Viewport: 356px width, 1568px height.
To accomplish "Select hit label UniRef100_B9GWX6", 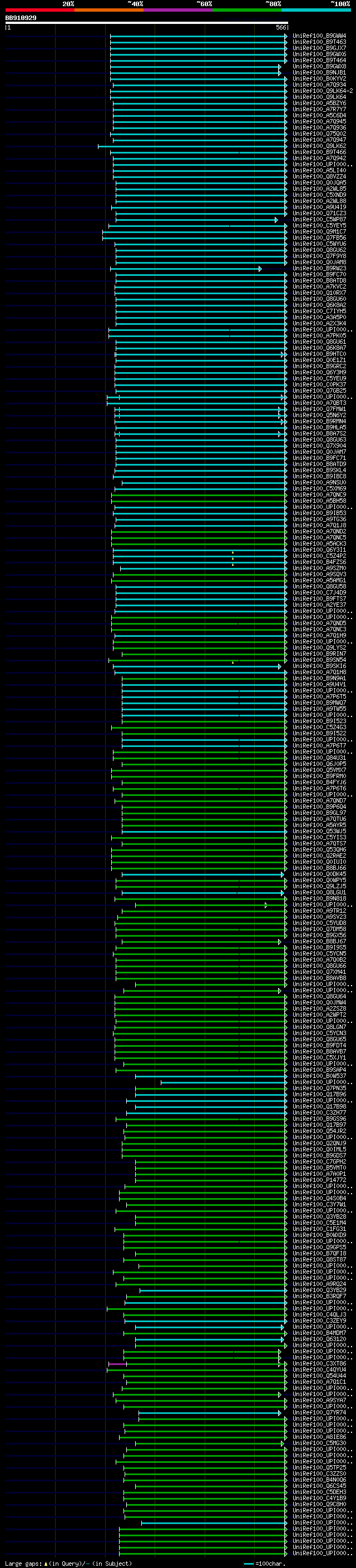I will [x=319, y=54].
